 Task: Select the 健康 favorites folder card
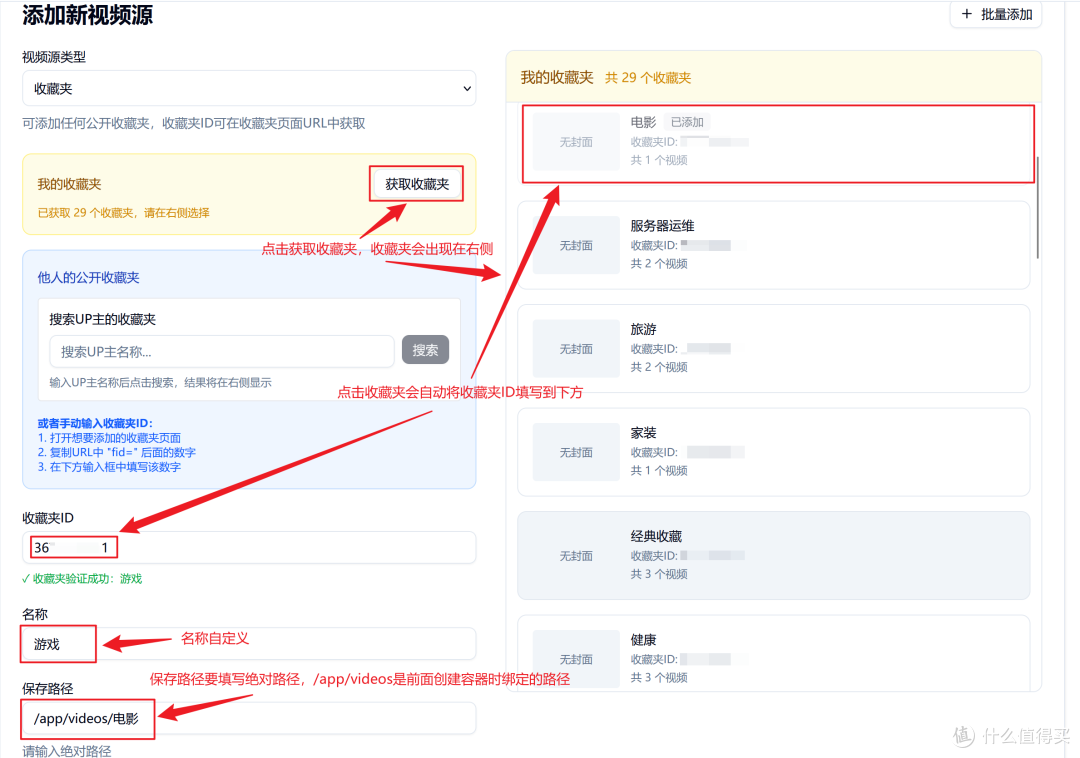[x=773, y=653]
